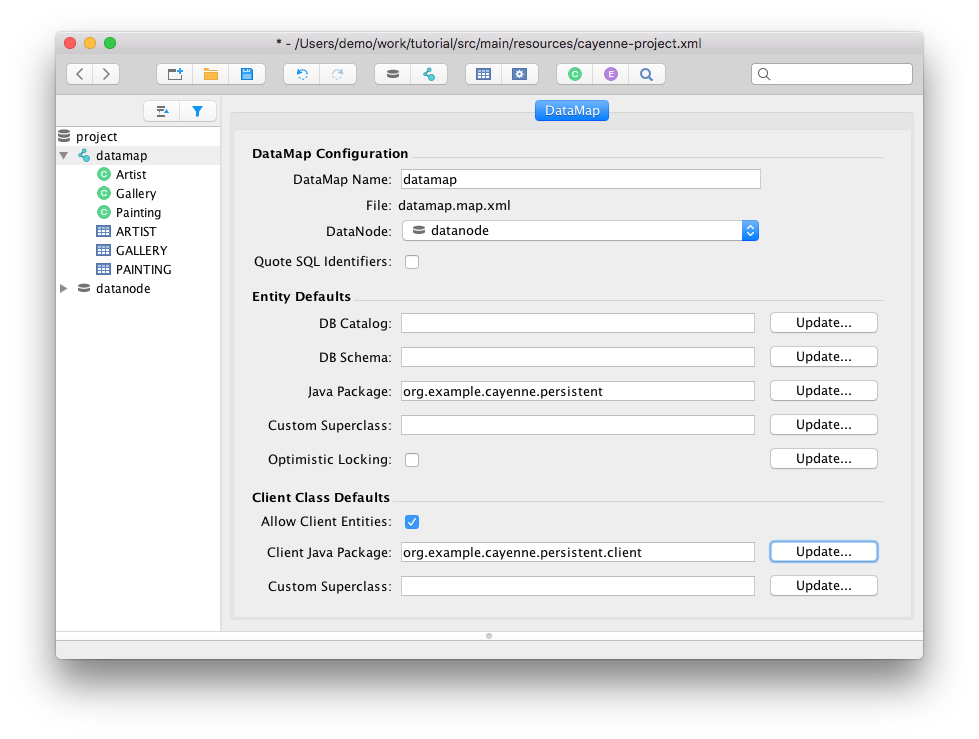Screen dimensions: 979x739
Task: Click the filter funnel icon in sidebar
Action: 198,111
